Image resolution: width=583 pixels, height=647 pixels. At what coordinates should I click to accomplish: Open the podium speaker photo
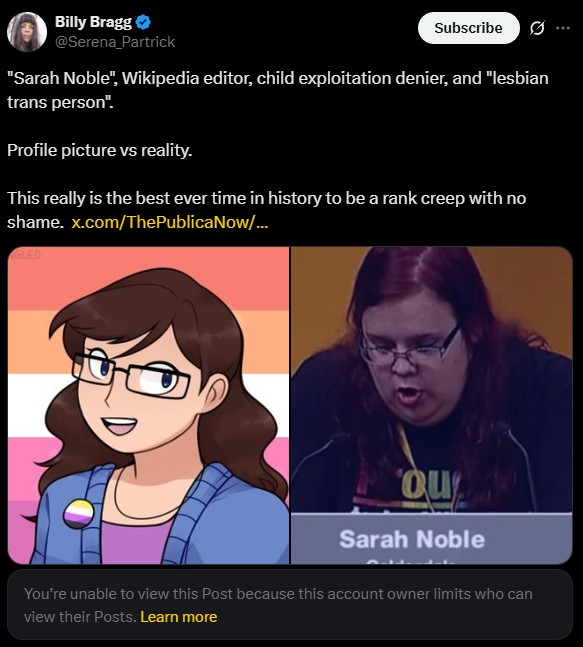[x=432, y=405]
